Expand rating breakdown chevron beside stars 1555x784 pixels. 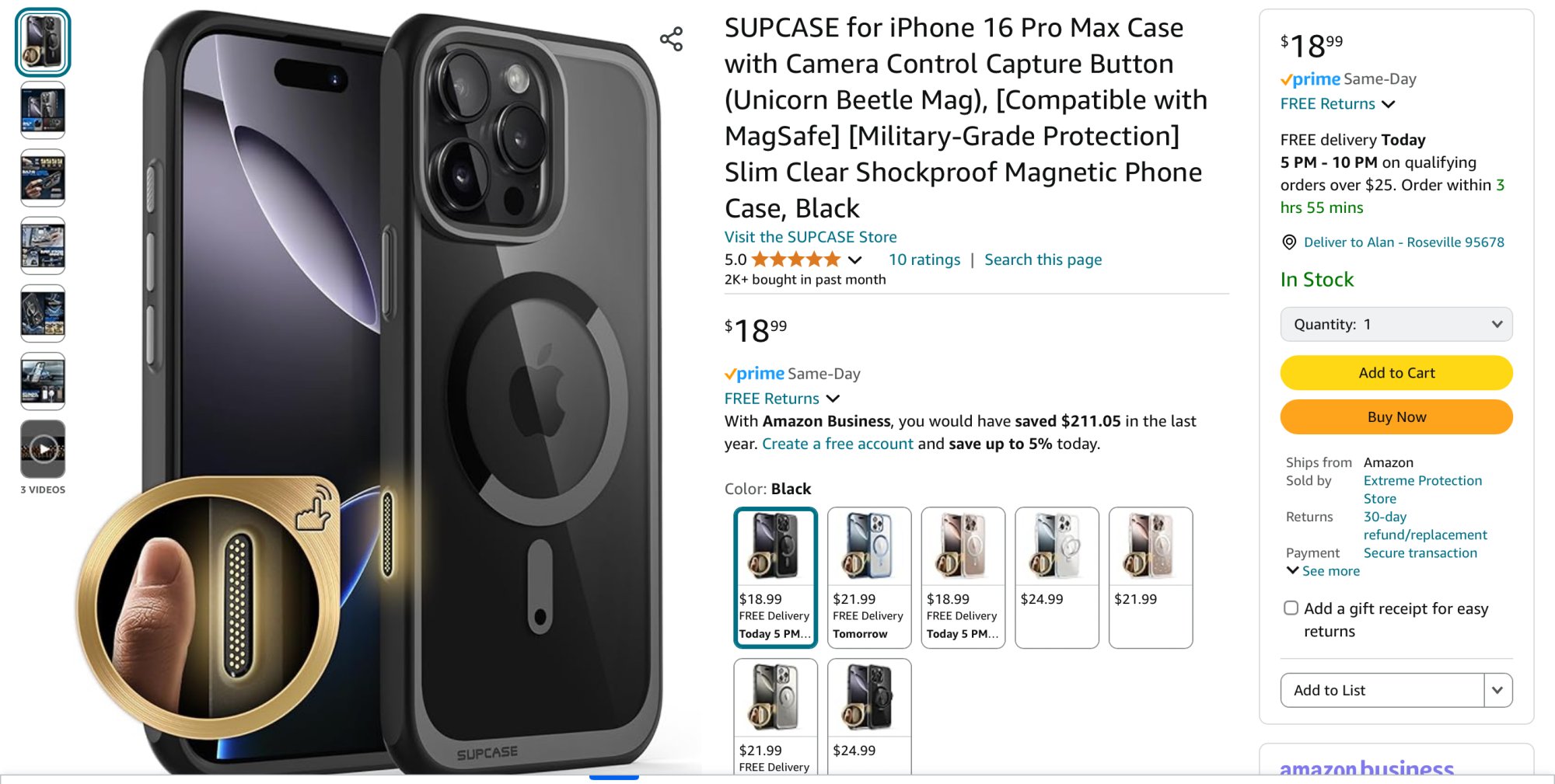[854, 260]
